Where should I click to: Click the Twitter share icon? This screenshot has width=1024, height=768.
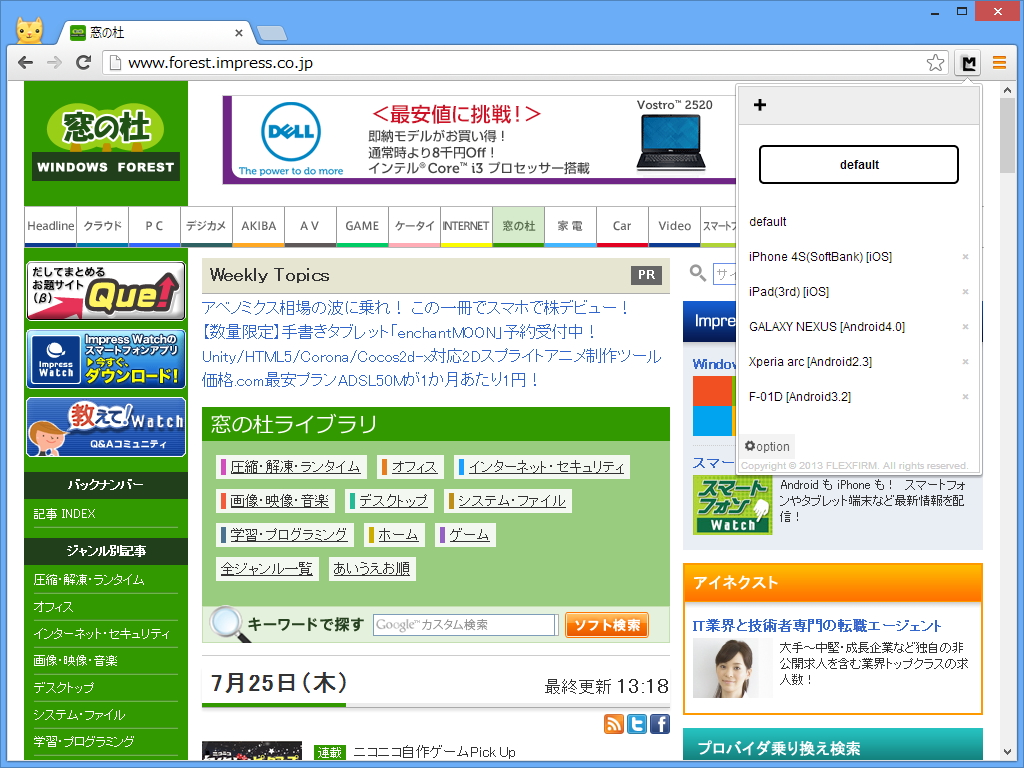point(639,723)
